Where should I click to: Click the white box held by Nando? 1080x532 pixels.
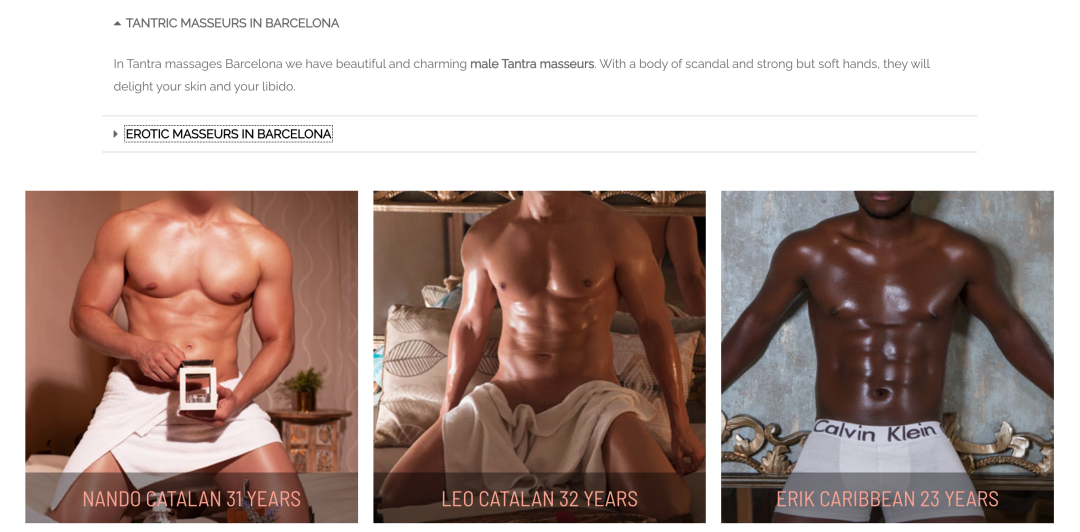[x=198, y=387]
